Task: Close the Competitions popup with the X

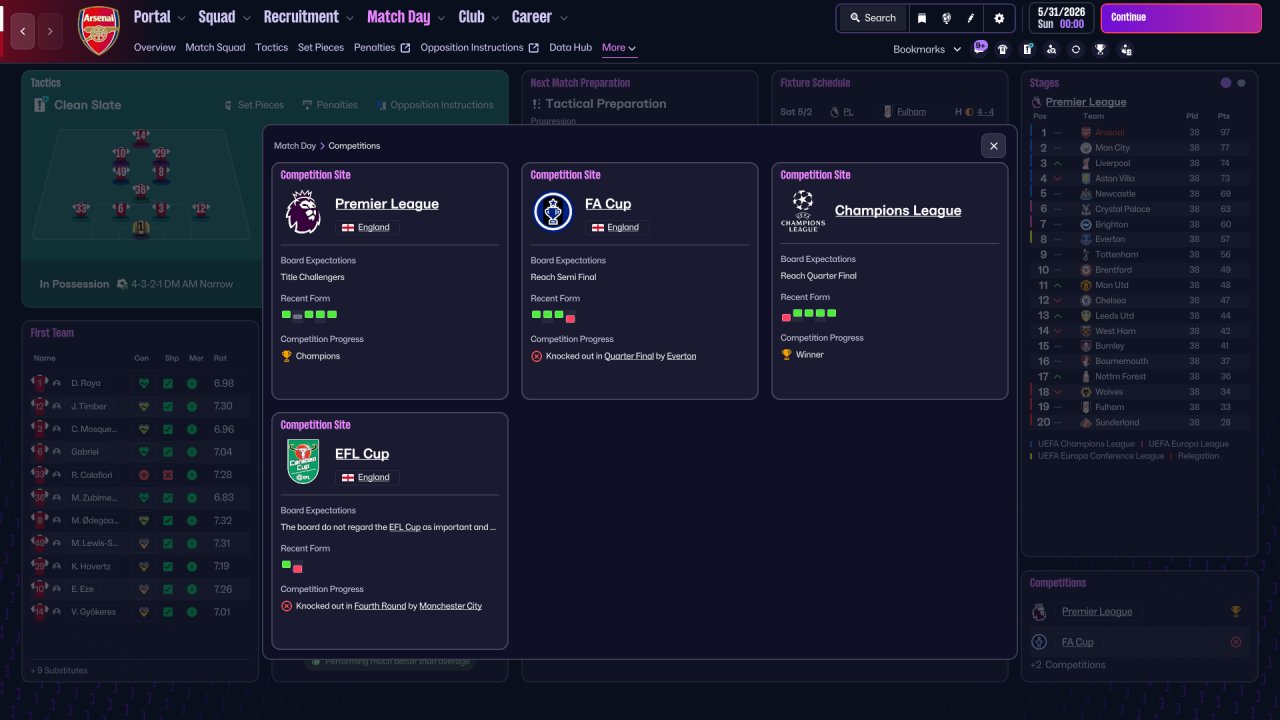Action: click(x=993, y=146)
